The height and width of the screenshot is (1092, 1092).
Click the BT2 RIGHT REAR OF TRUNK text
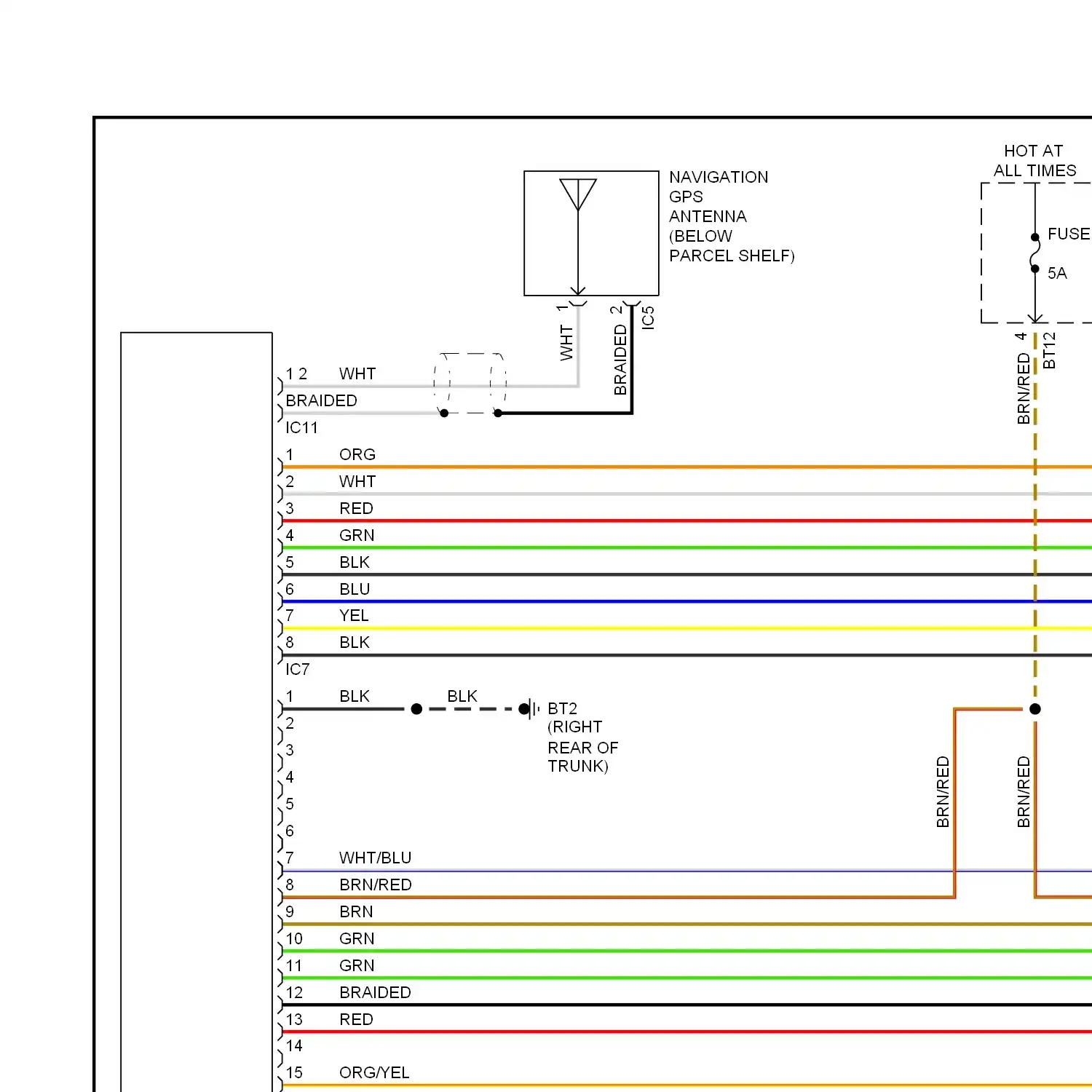[x=582, y=737]
